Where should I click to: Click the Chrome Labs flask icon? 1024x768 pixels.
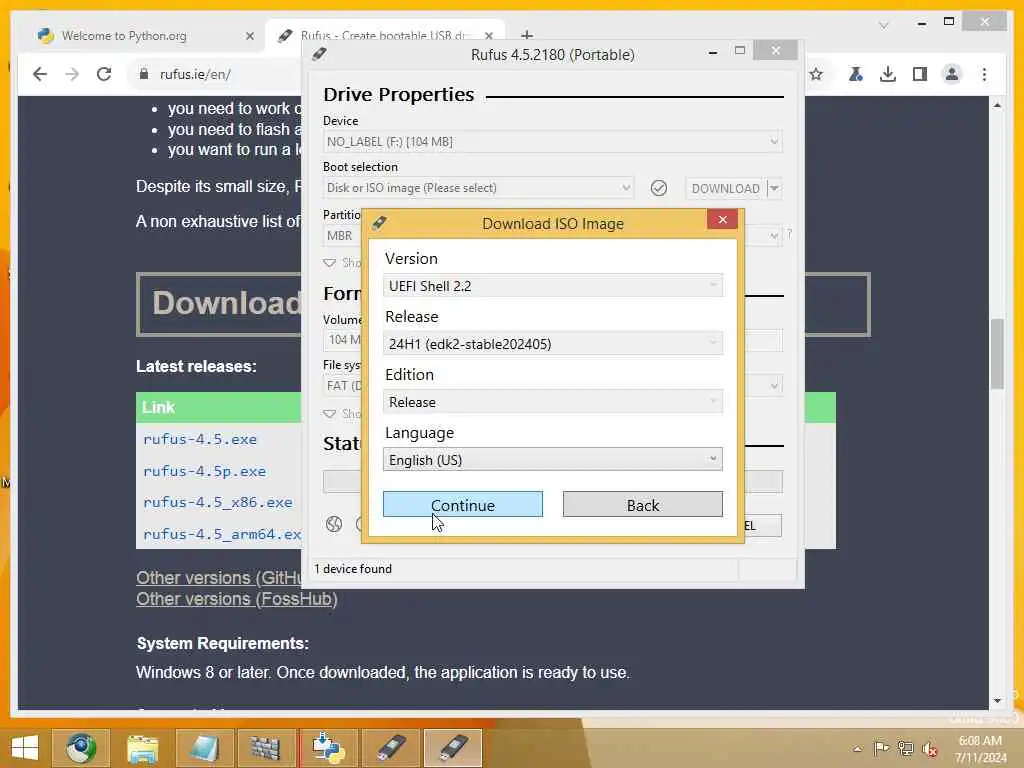pos(855,74)
